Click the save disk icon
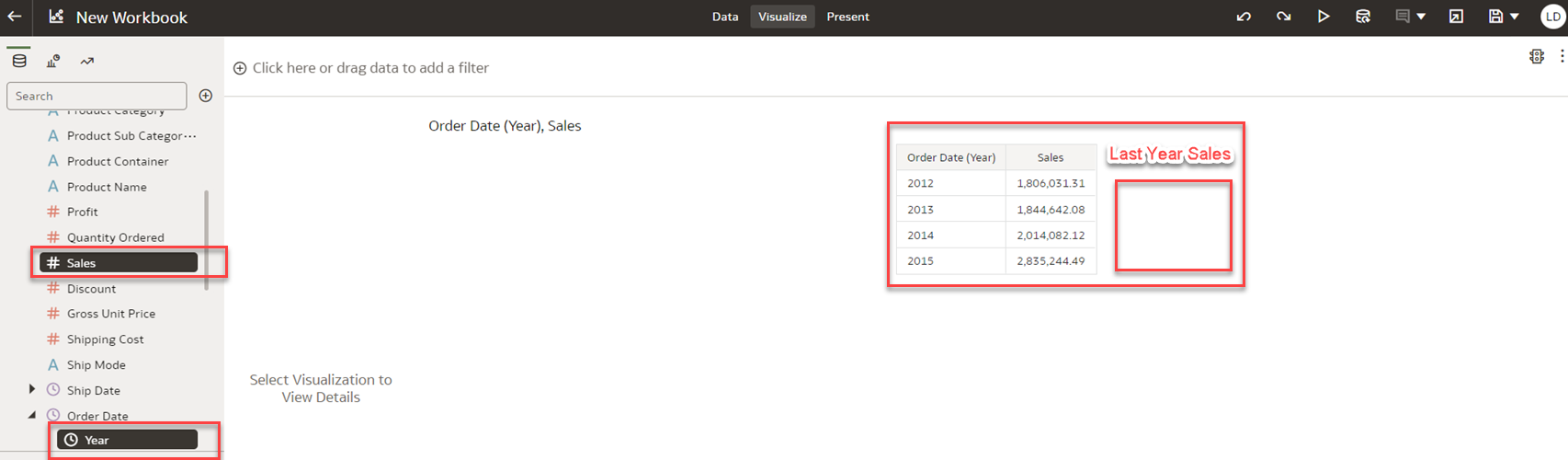Screen dimensions: 1568x460 tap(1495, 17)
